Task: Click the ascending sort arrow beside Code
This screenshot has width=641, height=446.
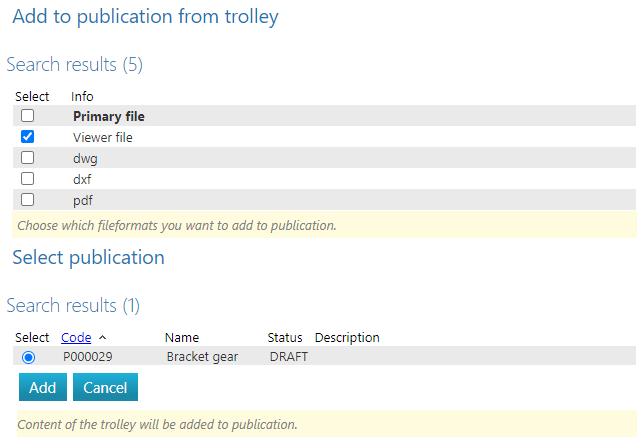Action: coord(103,338)
